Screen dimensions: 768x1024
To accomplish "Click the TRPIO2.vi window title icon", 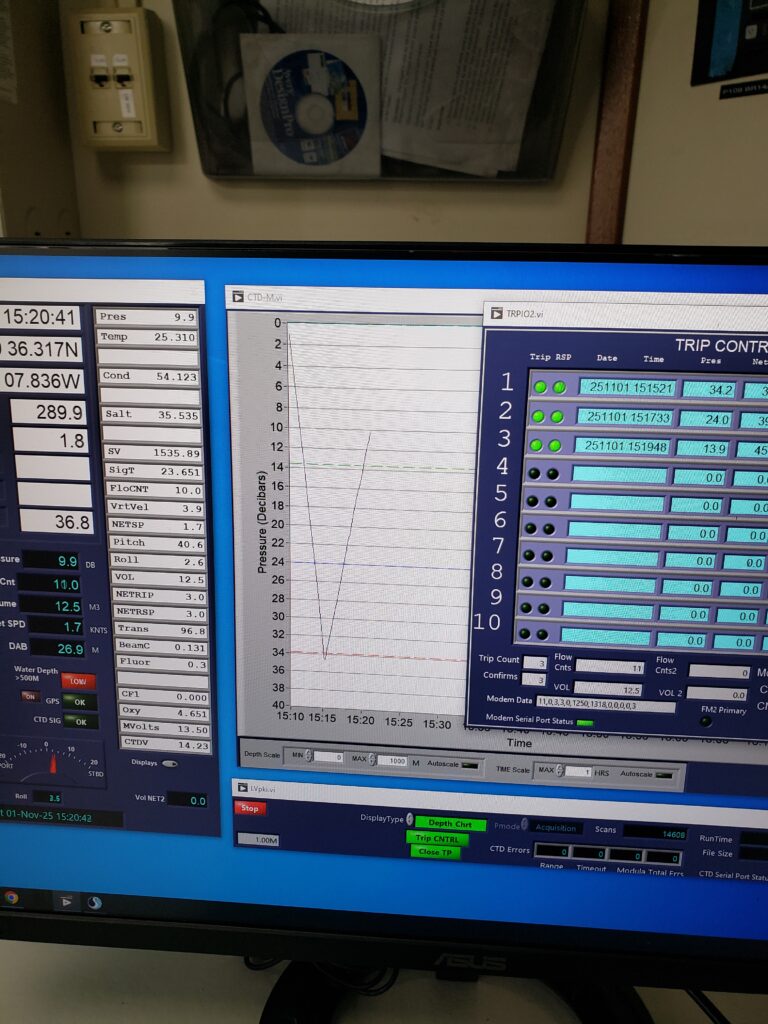I will click(x=495, y=313).
